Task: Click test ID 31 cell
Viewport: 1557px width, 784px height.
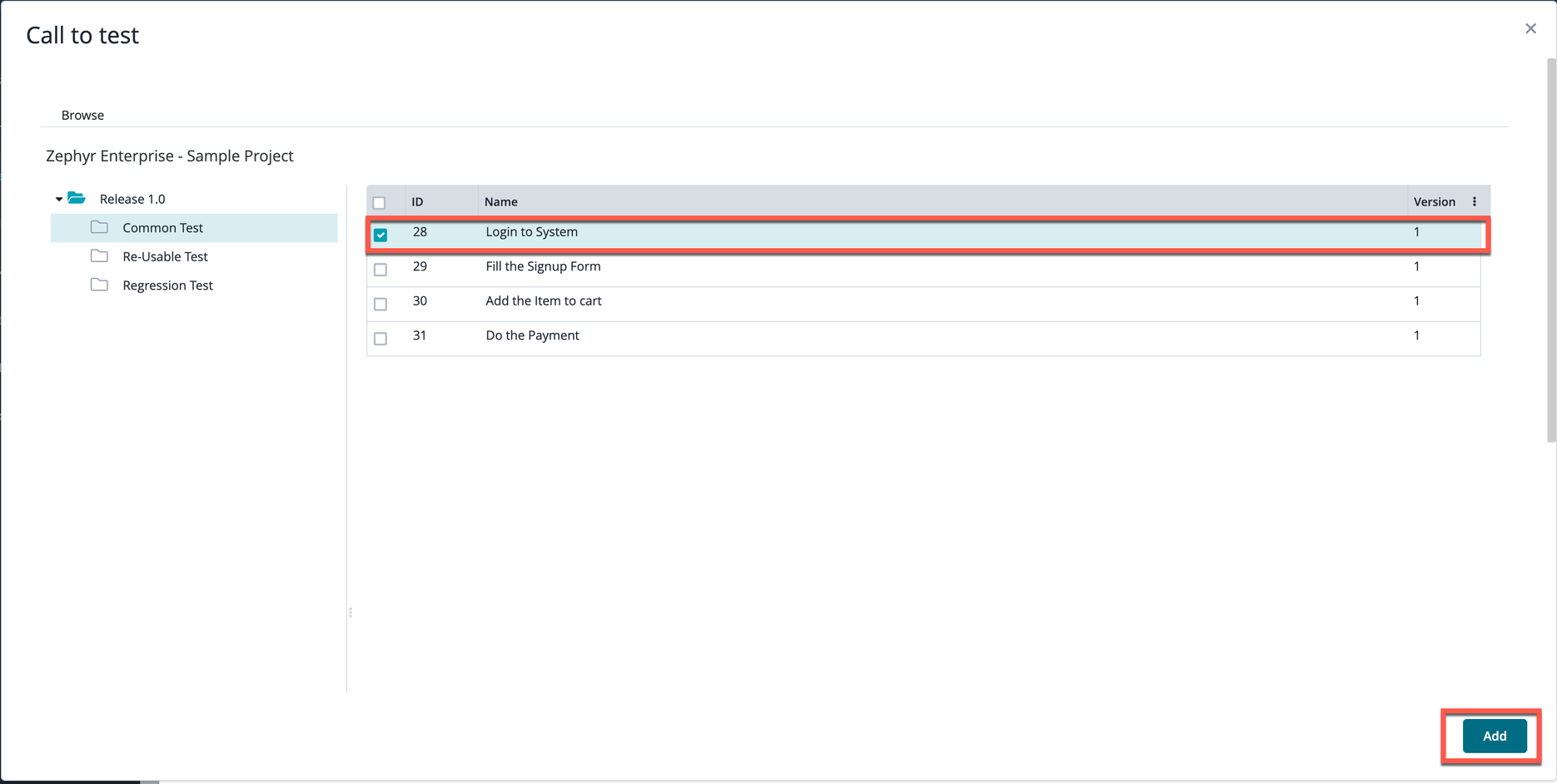Action: click(420, 335)
